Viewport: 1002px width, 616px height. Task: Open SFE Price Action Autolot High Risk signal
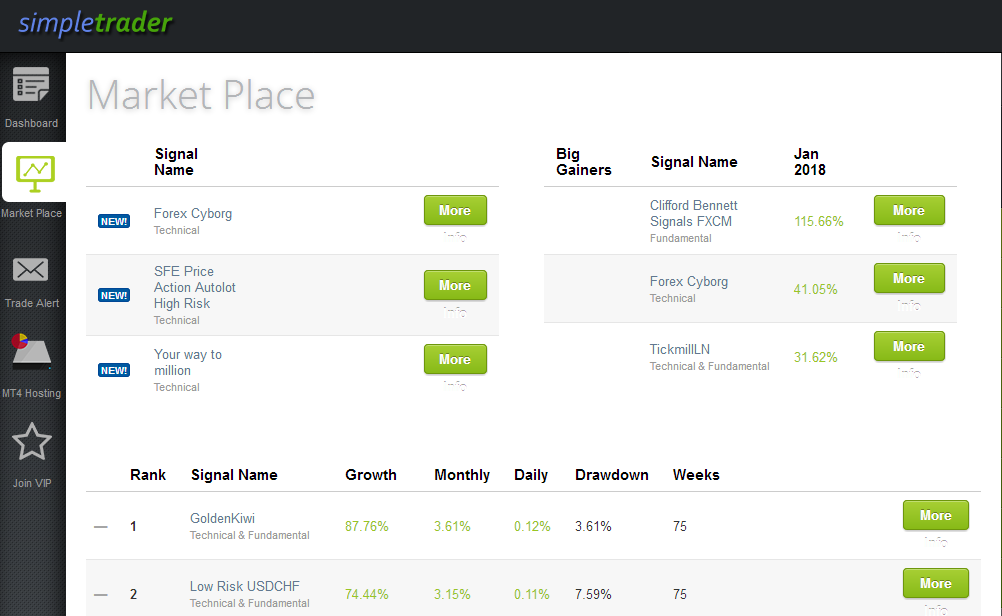[194, 288]
